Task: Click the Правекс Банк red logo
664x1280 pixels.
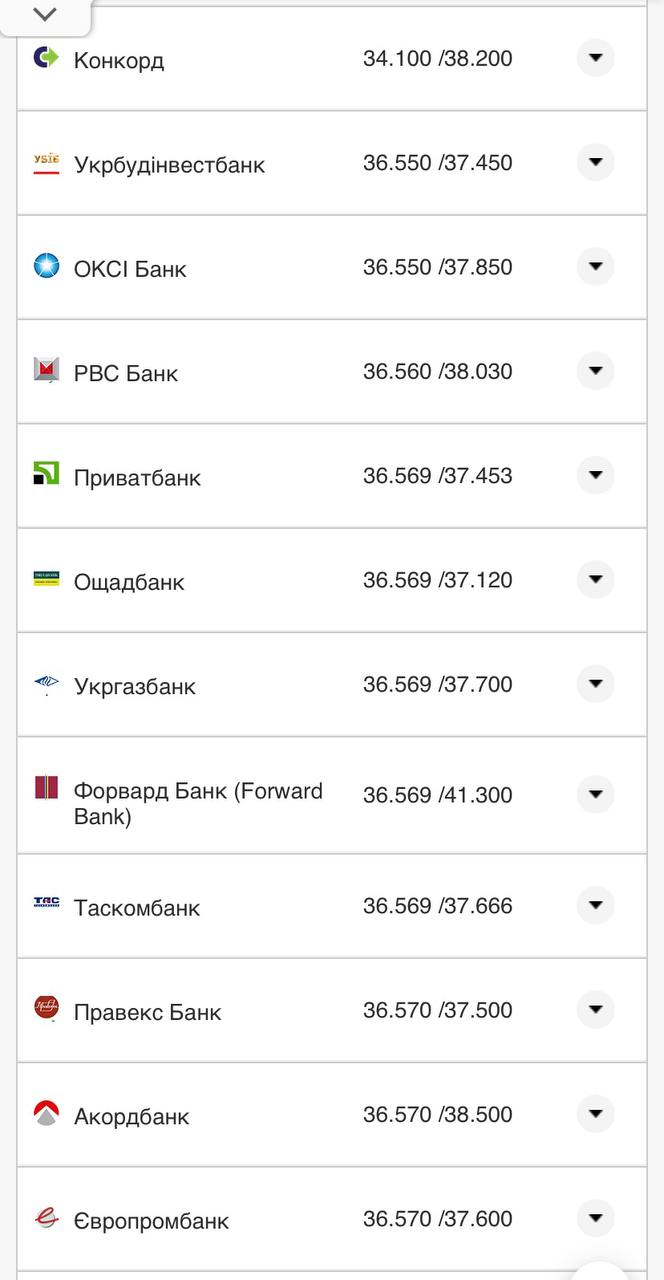Action: 46,1009
